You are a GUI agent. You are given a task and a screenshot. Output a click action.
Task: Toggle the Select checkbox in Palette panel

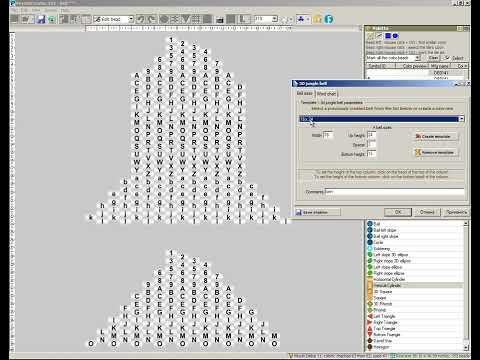447,58
